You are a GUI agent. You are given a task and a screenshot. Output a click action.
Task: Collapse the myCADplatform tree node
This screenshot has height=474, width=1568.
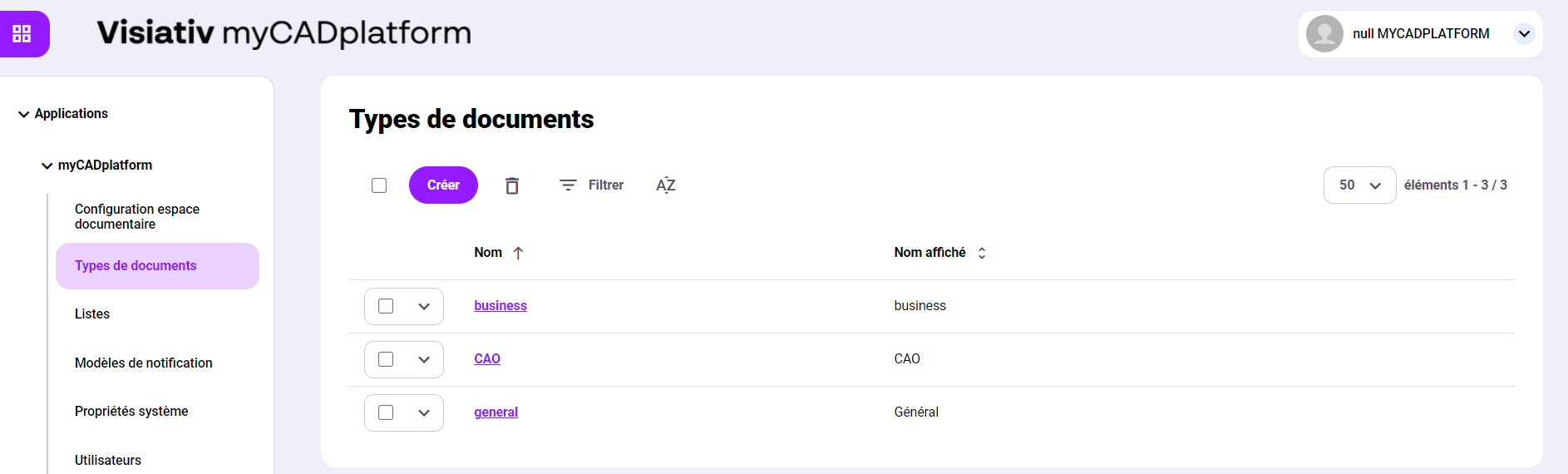coord(47,165)
